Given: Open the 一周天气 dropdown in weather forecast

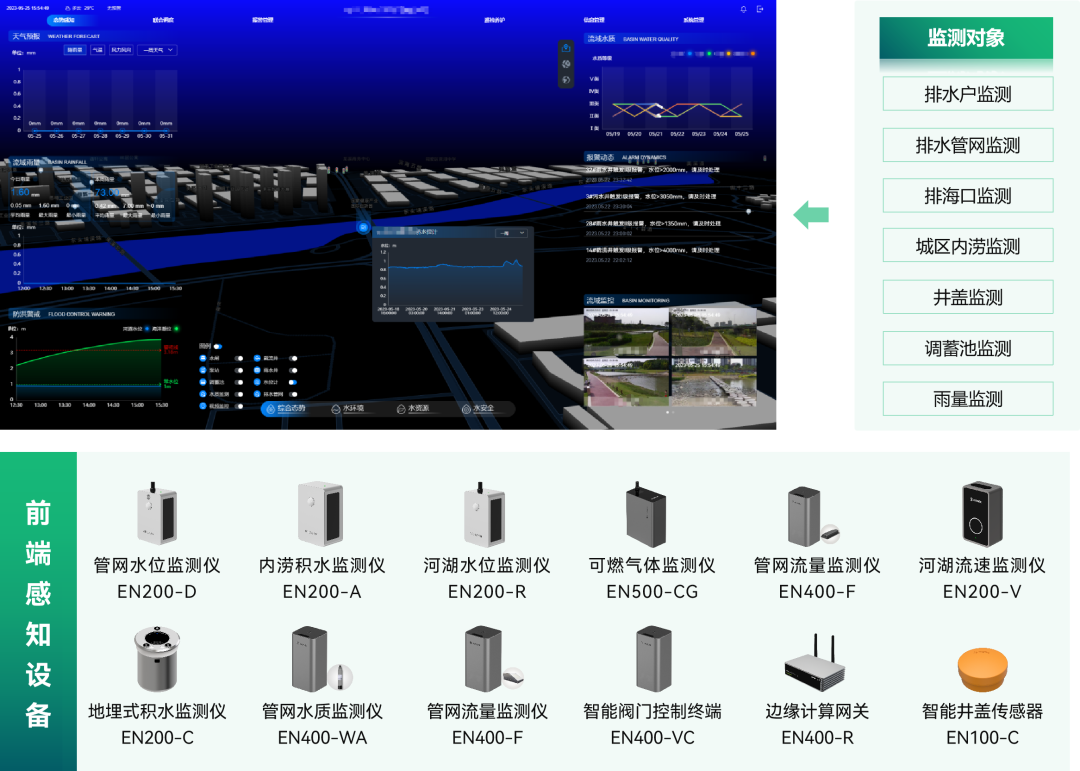Looking at the screenshot, I should [x=157, y=49].
